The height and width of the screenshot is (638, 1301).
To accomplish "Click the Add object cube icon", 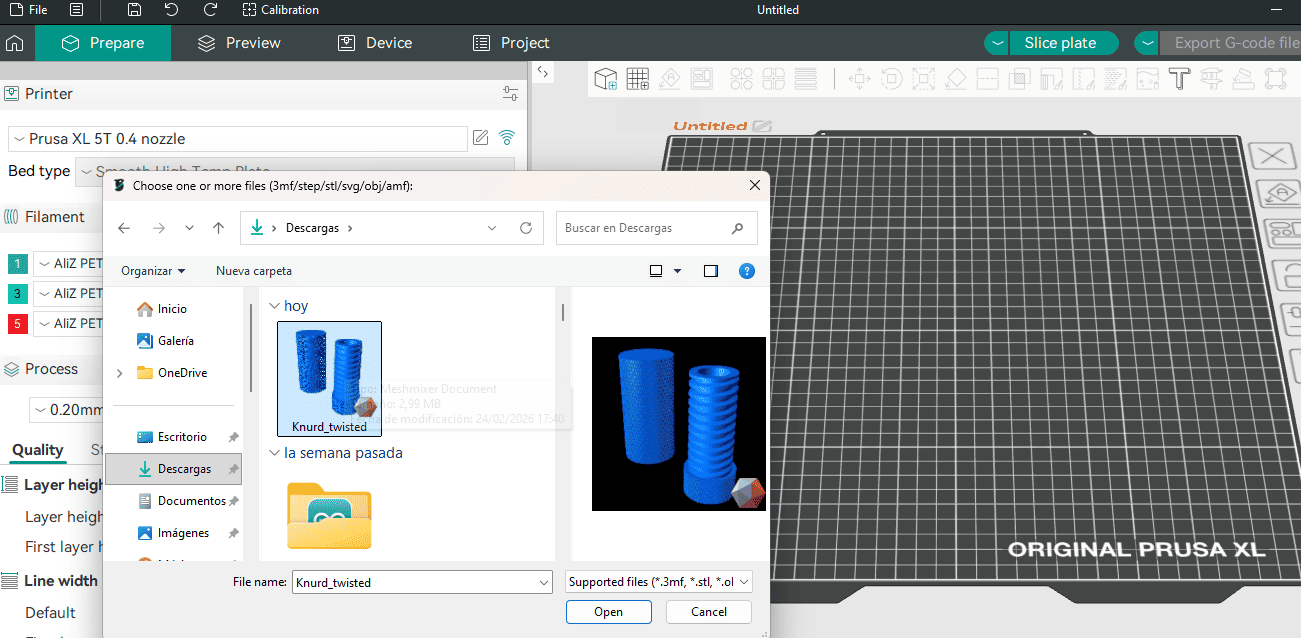I will 606,79.
